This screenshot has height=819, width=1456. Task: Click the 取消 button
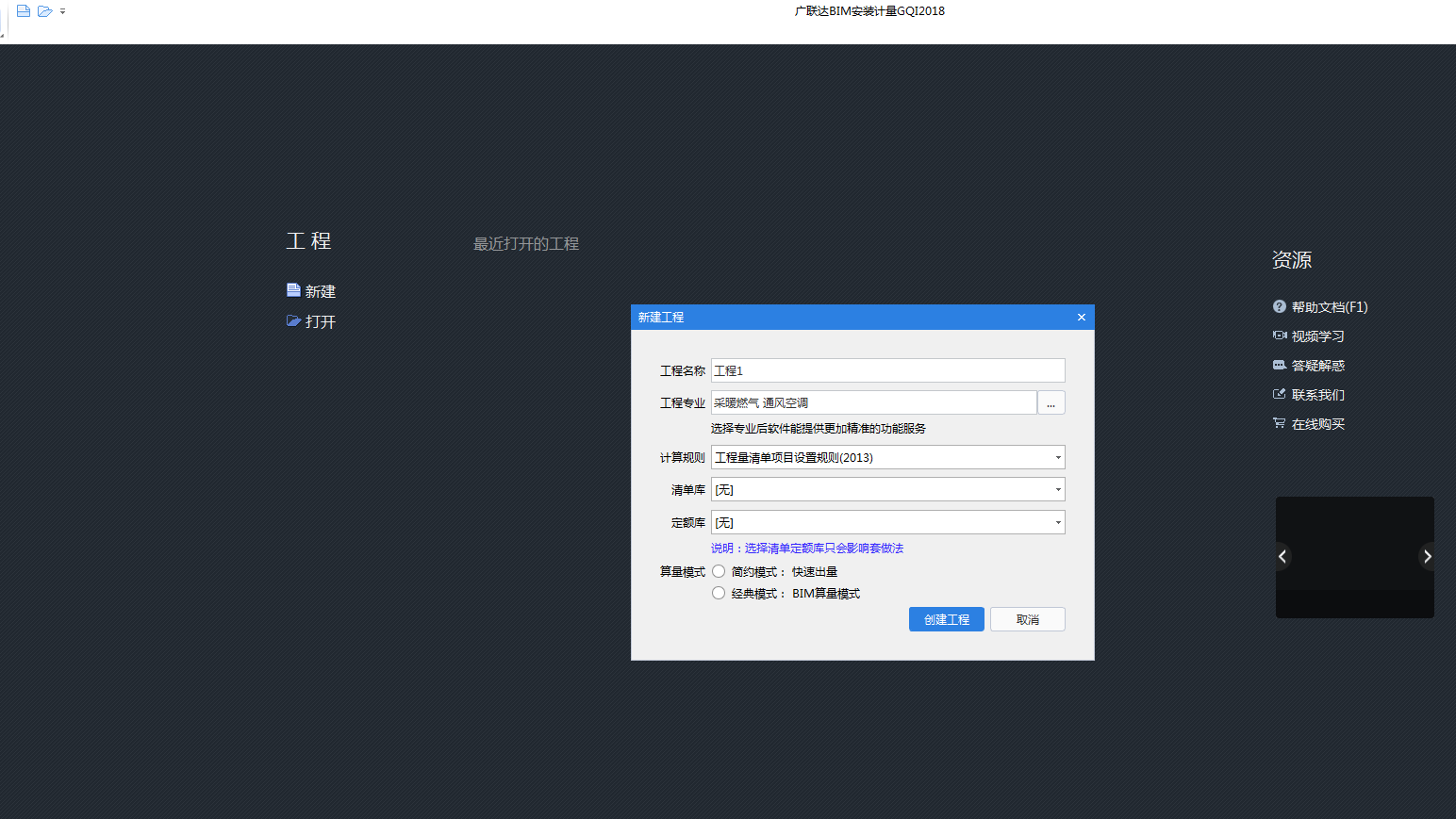1028,619
